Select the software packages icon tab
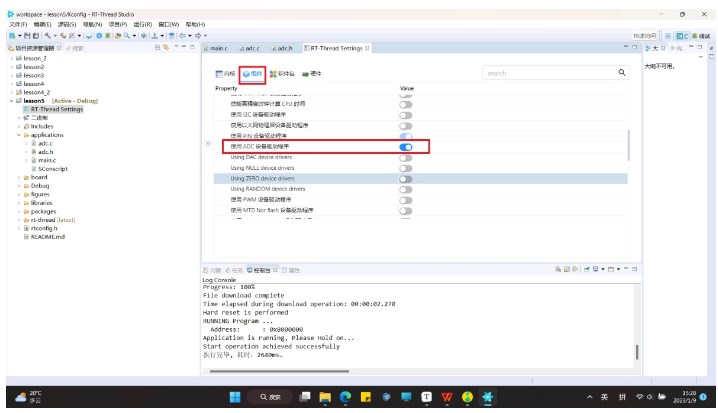This screenshot has height=413, width=718. pyautogui.click(x=282, y=74)
